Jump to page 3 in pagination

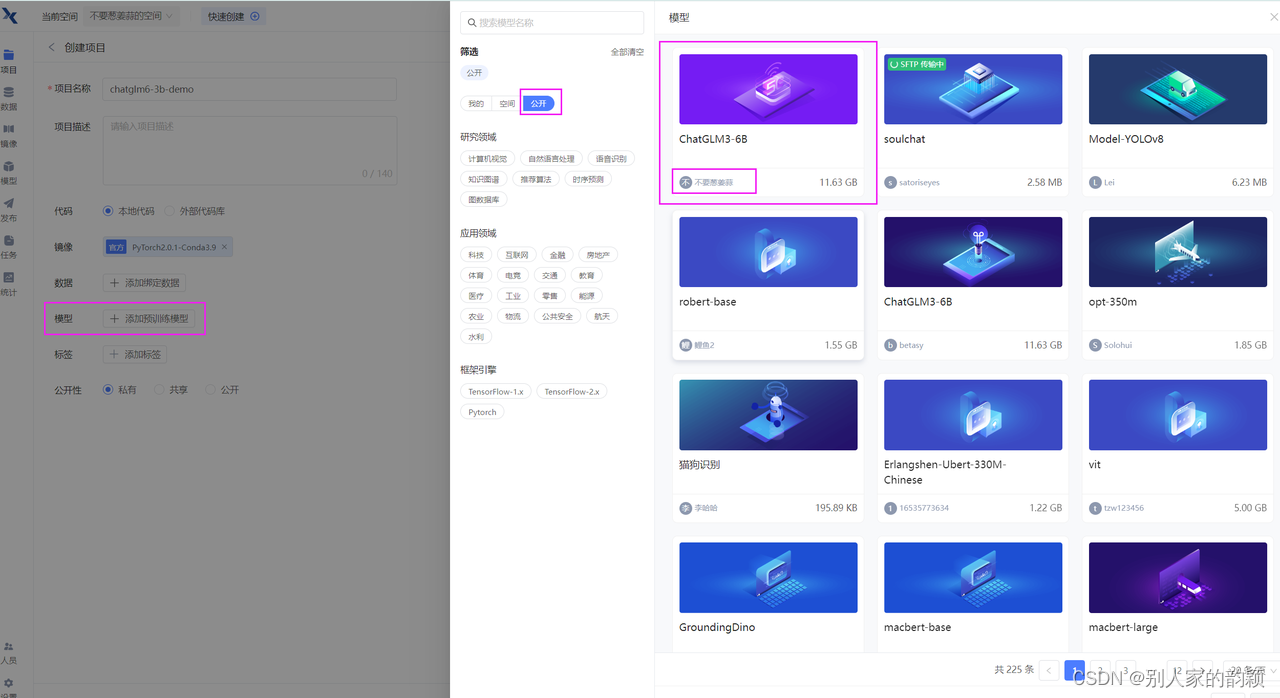(x=1124, y=670)
